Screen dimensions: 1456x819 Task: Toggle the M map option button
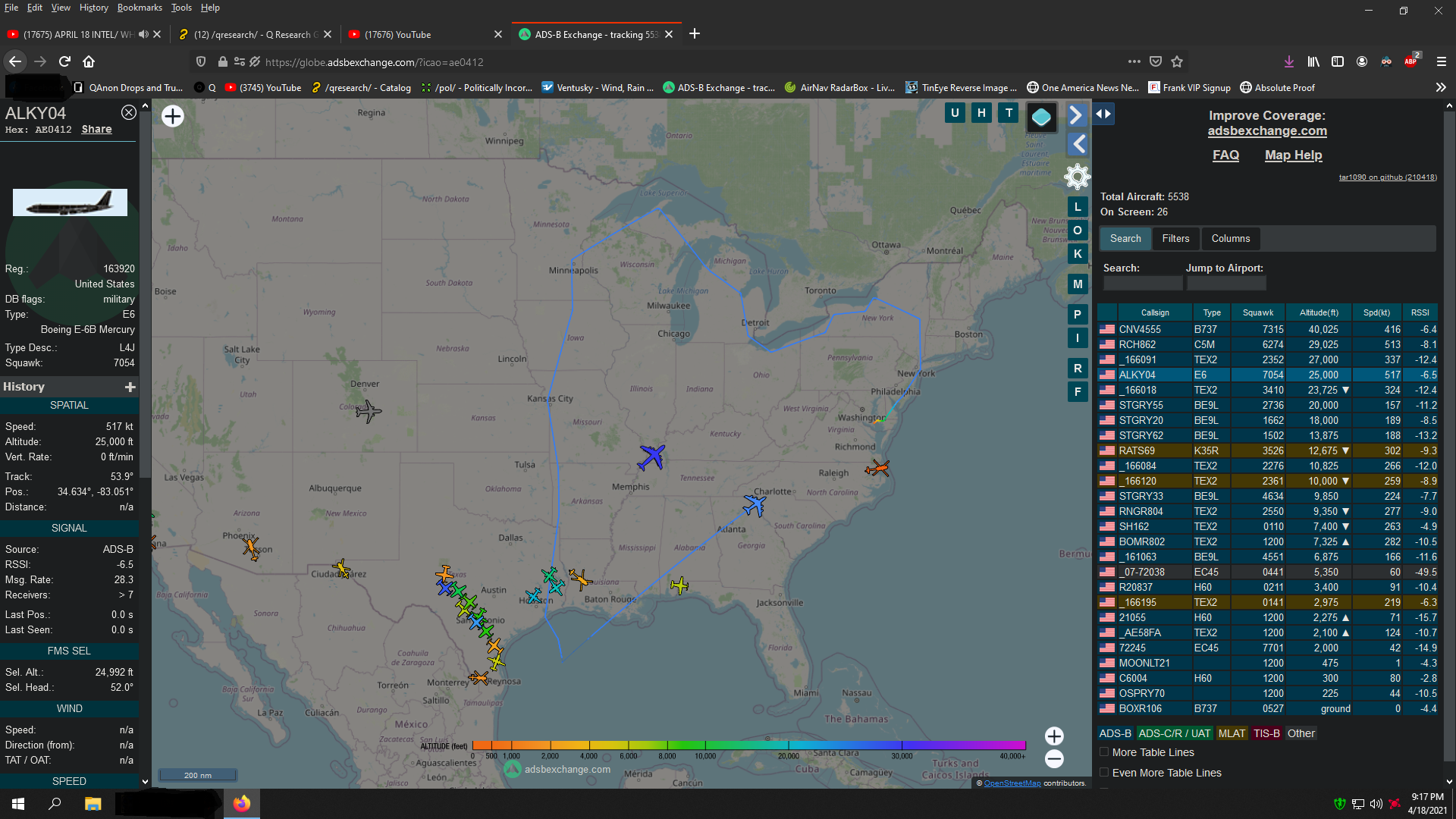click(1078, 284)
